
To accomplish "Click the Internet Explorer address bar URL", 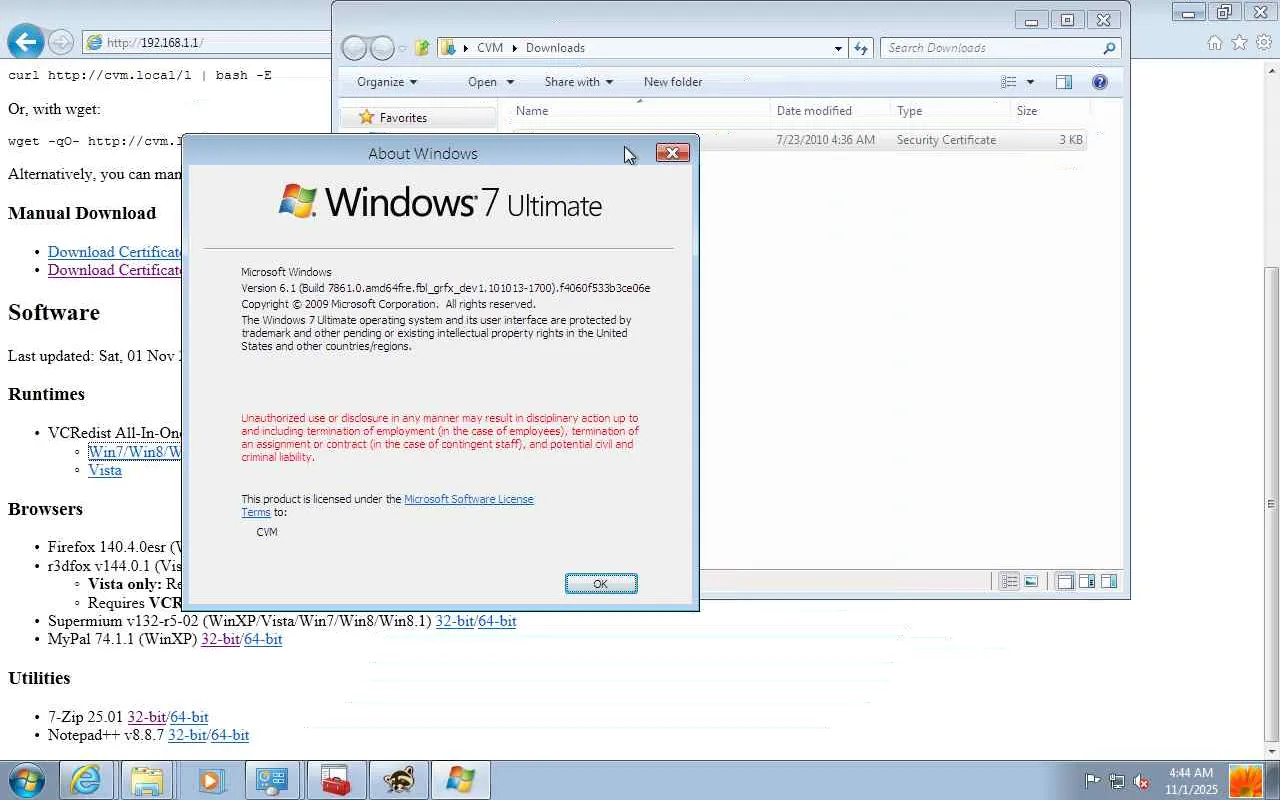I will (155, 43).
